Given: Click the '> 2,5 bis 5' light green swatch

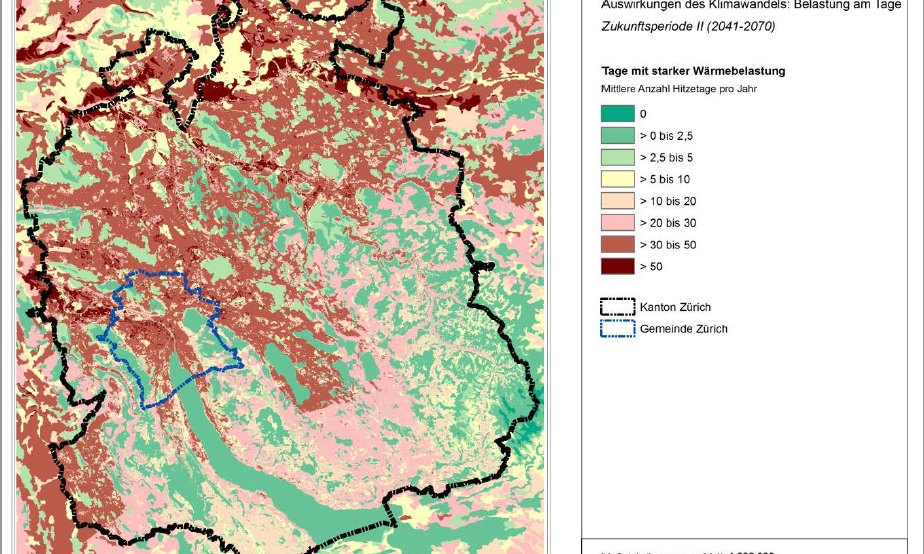Looking at the screenshot, I should 617,158.
